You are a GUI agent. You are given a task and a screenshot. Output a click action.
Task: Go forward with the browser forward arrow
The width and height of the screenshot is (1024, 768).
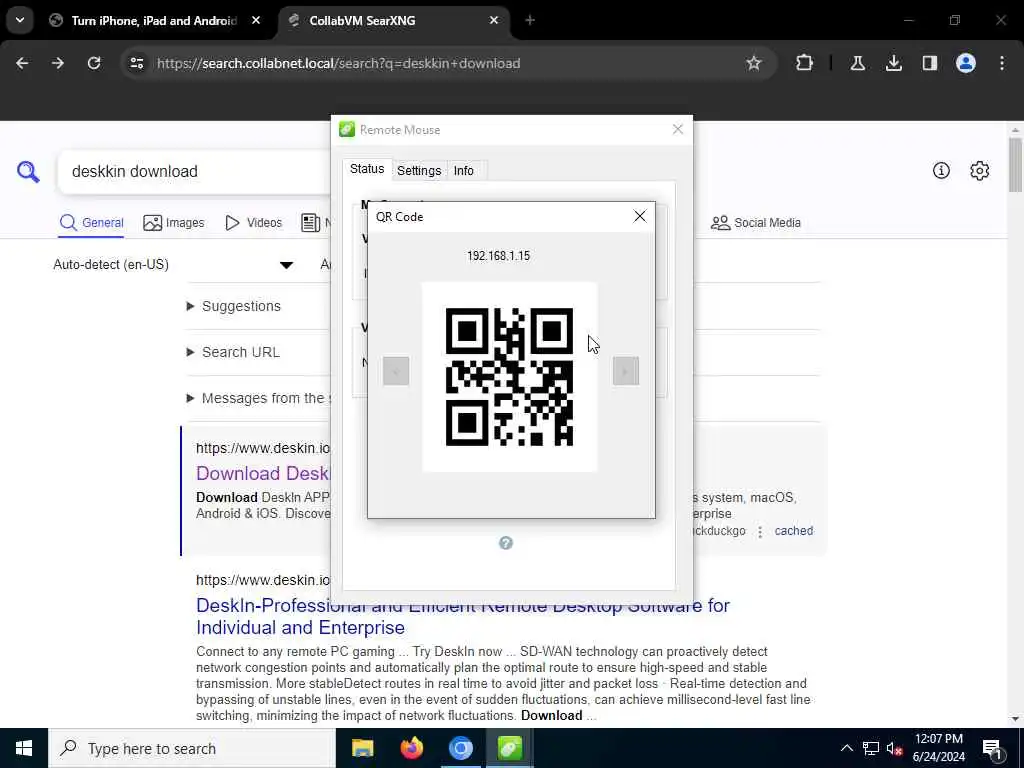point(58,63)
